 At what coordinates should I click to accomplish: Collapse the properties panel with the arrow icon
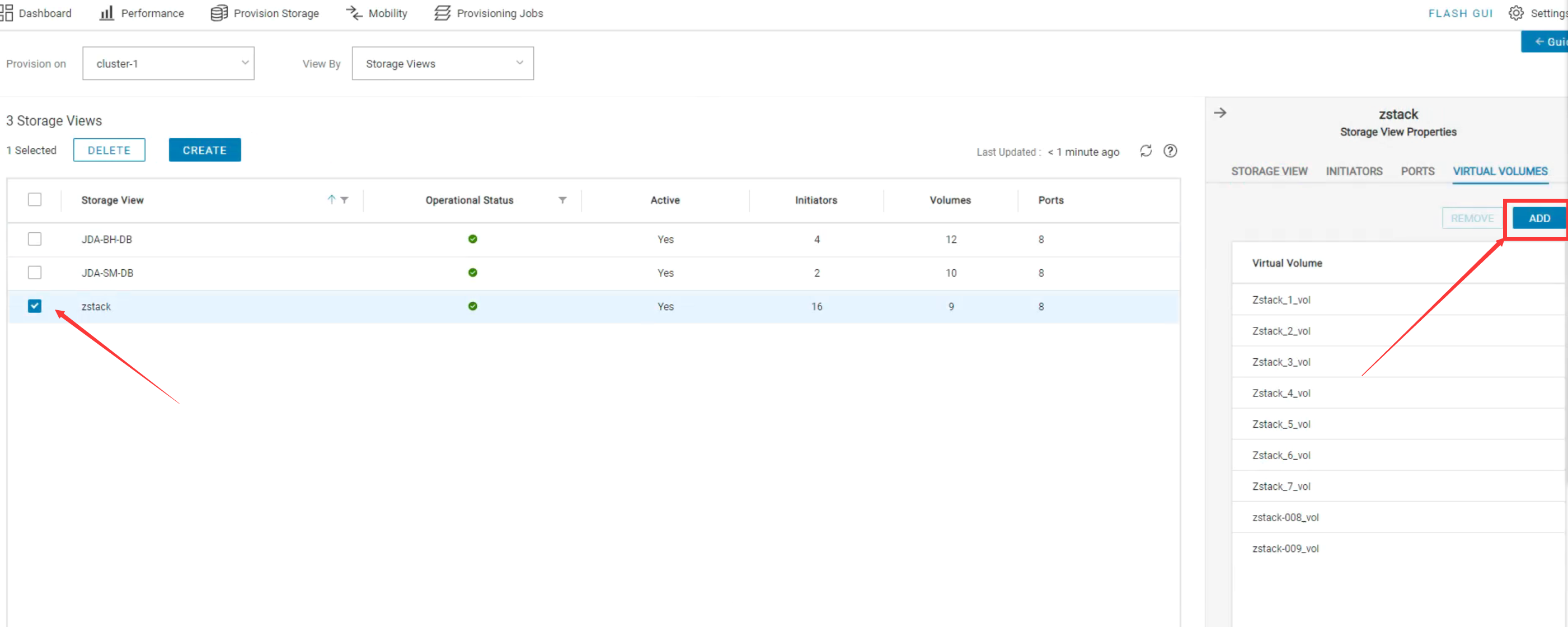(1220, 113)
